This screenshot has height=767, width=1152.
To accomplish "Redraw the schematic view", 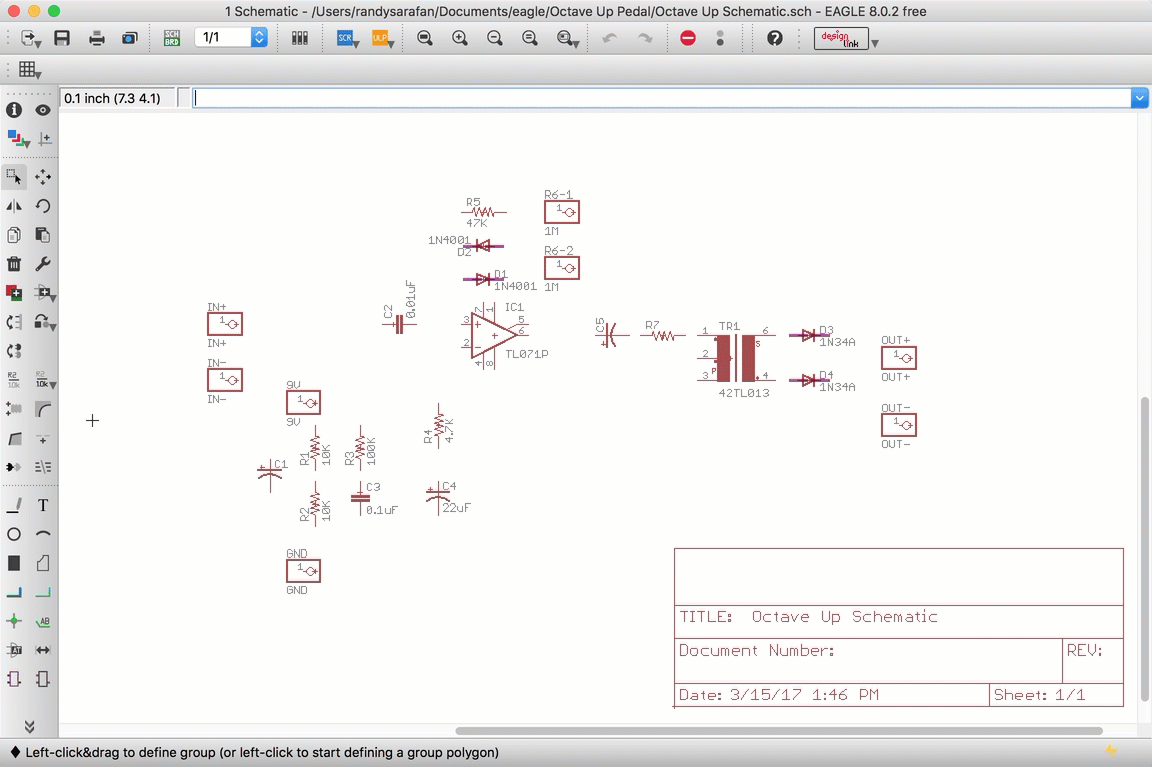I will [x=529, y=38].
